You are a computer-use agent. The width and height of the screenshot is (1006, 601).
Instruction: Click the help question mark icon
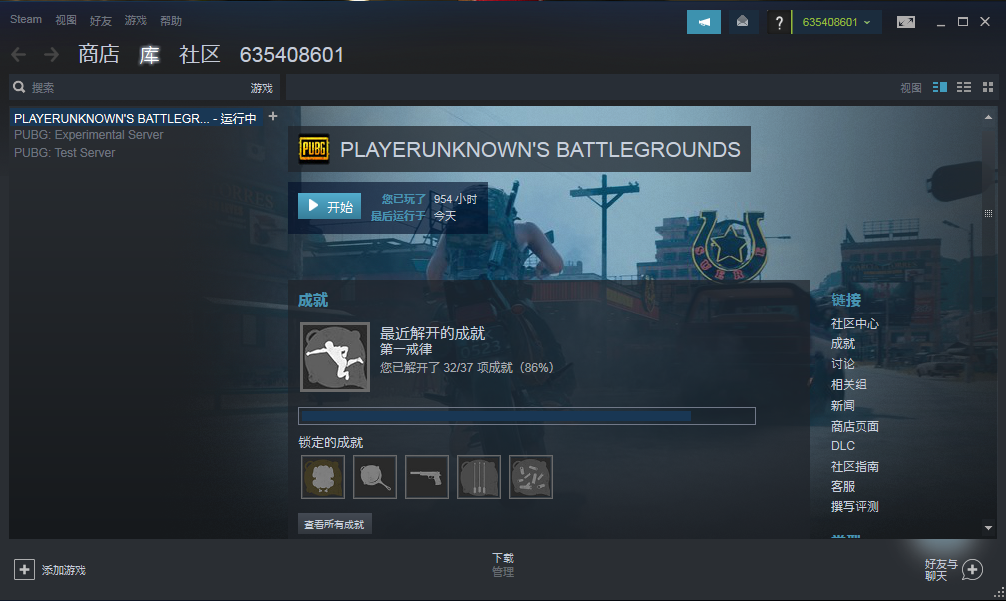click(779, 22)
